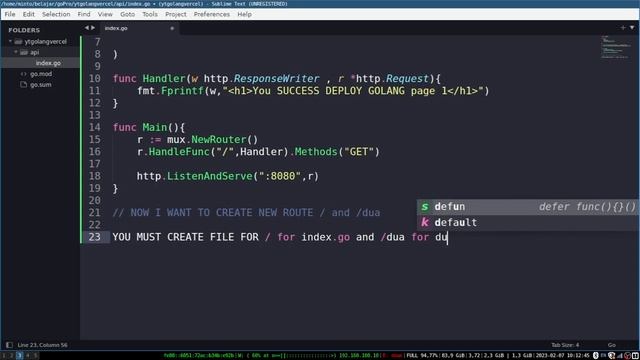Switch to workspace 3 in taskbar

(x=19, y=356)
